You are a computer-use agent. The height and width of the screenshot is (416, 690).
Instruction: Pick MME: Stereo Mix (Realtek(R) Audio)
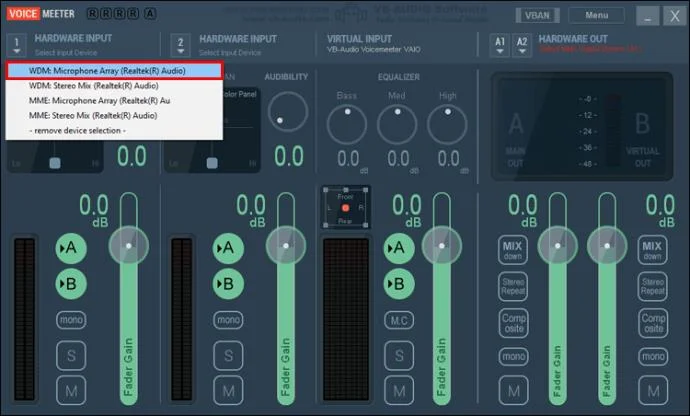pyautogui.click(x=114, y=116)
